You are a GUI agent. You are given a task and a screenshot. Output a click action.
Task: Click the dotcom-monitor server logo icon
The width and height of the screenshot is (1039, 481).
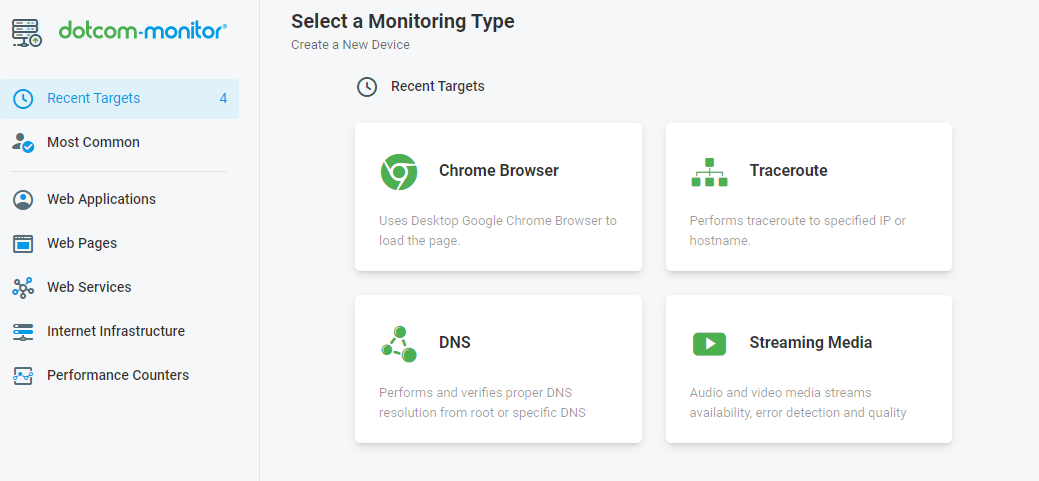(x=27, y=32)
